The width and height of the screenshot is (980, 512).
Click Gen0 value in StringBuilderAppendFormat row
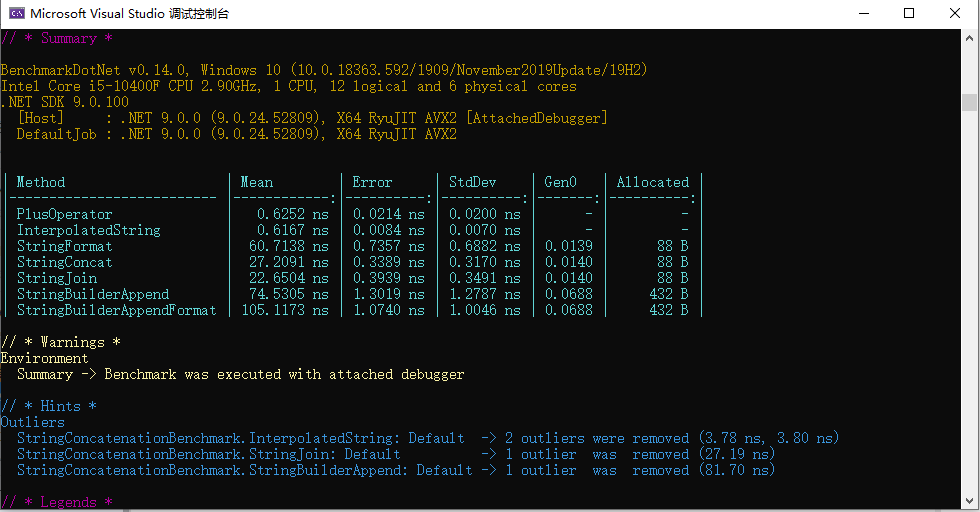pos(569,310)
